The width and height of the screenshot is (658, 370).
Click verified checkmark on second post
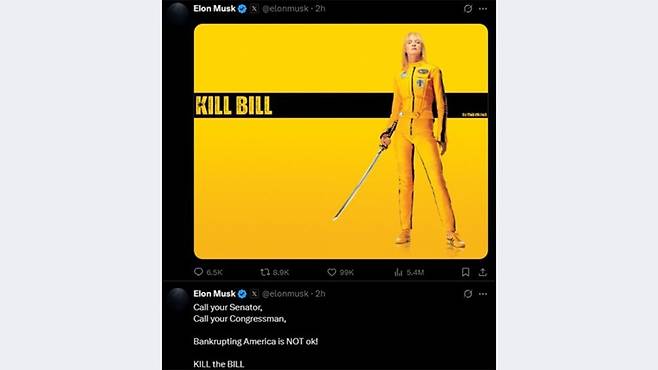click(x=242, y=294)
